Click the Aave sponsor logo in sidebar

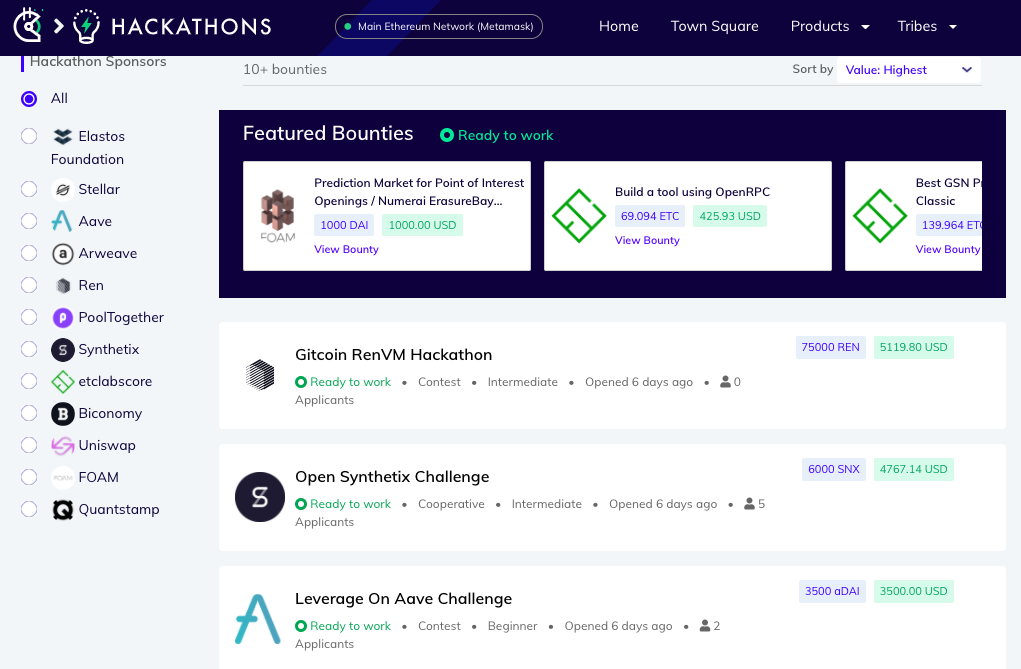[62, 221]
